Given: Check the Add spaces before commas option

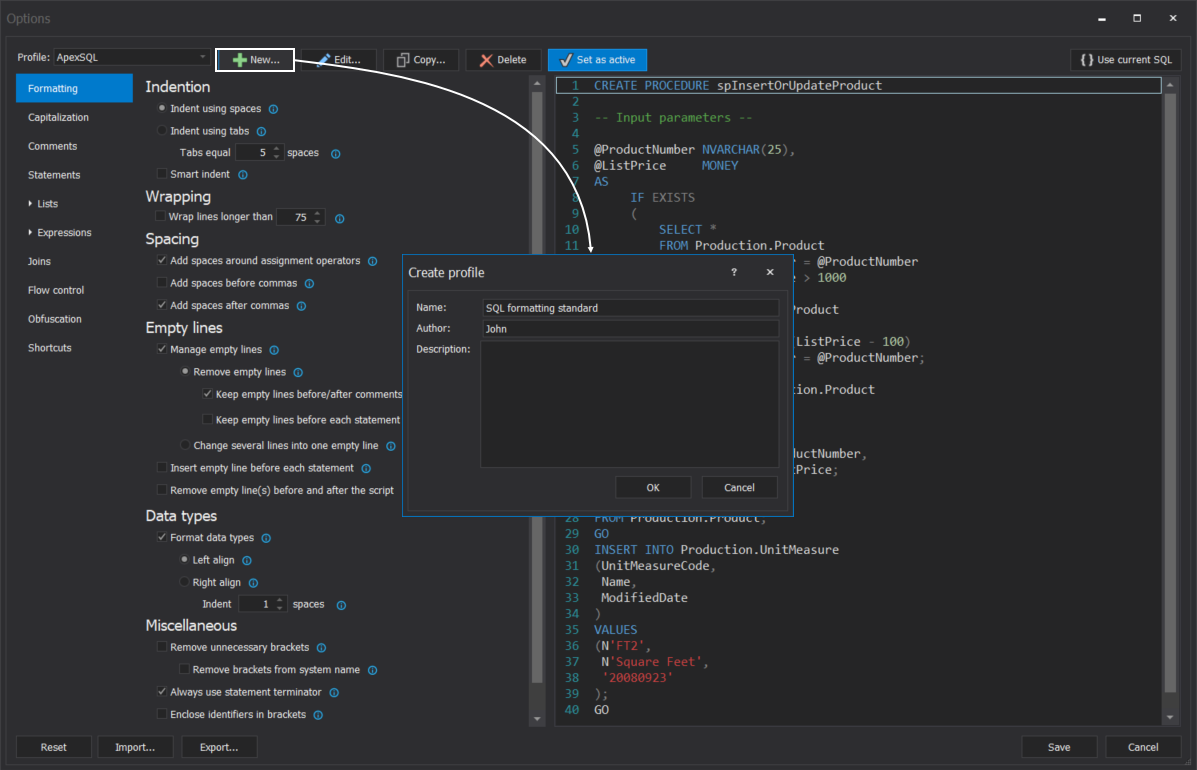Looking at the screenshot, I should (x=162, y=283).
